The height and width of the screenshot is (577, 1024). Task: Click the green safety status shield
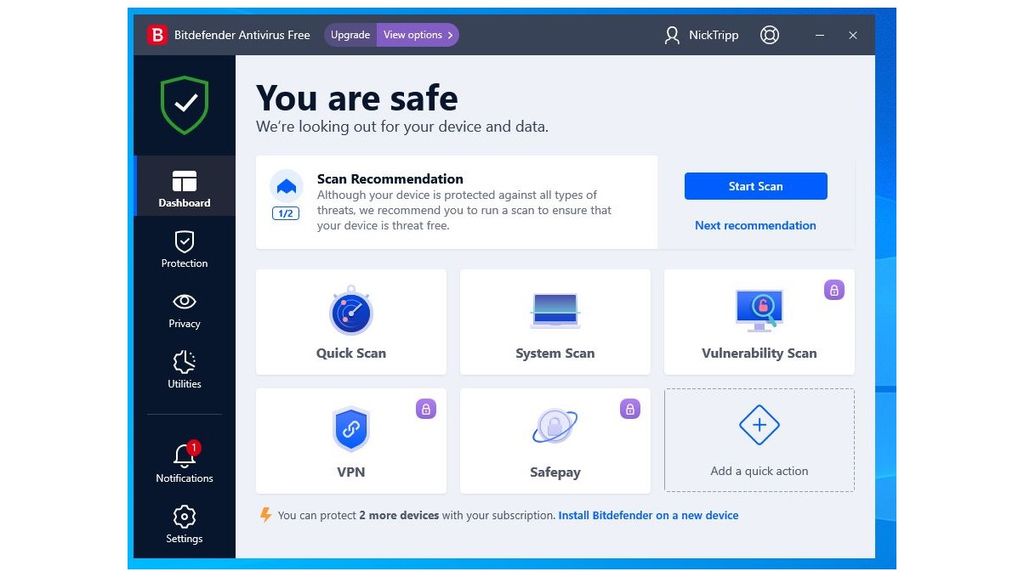click(x=184, y=104)
